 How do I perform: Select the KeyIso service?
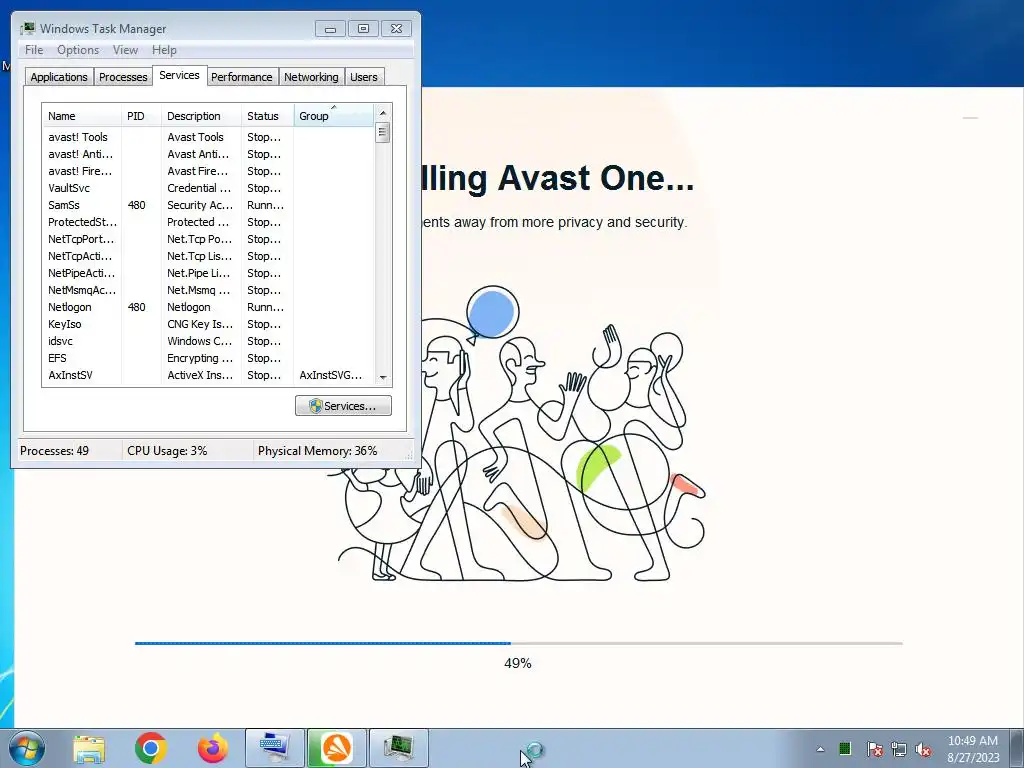point(208,324)
